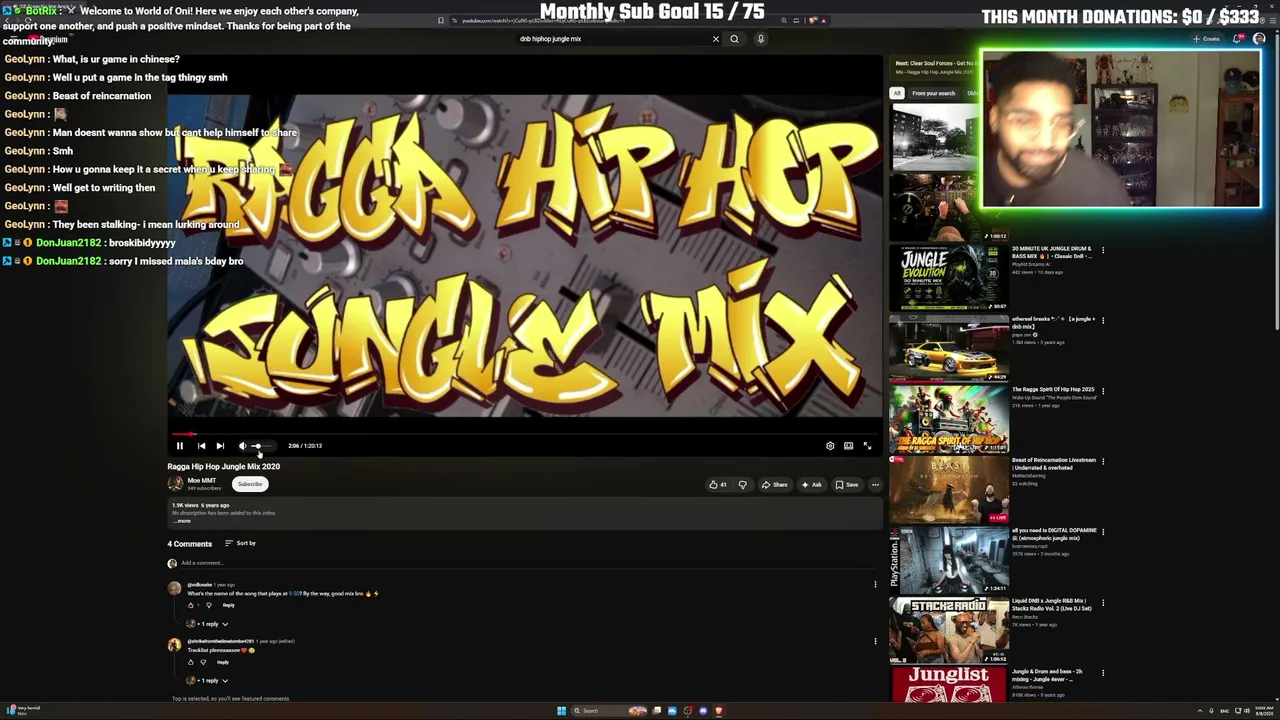Open the weather widget on the taskbar
This screenshot has height=720, width=1280.
coord(22,711)
